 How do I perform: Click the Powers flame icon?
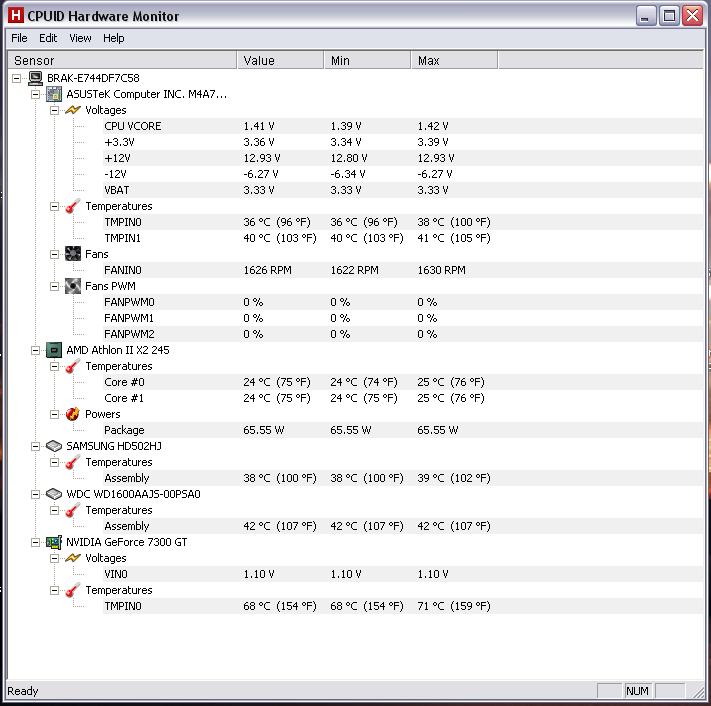(73, 414)
